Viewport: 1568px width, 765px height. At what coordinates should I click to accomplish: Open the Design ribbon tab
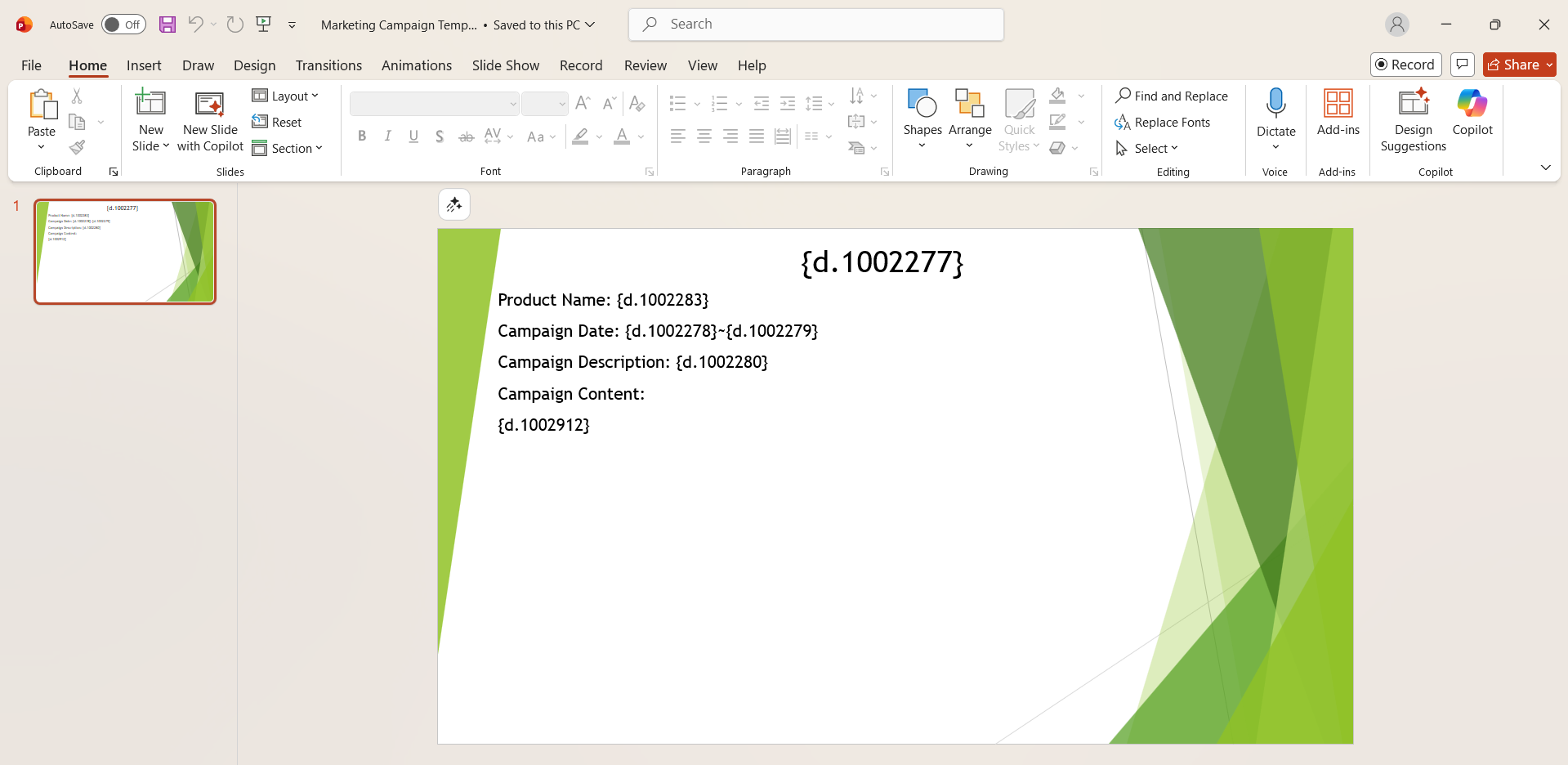click(254, 65)
